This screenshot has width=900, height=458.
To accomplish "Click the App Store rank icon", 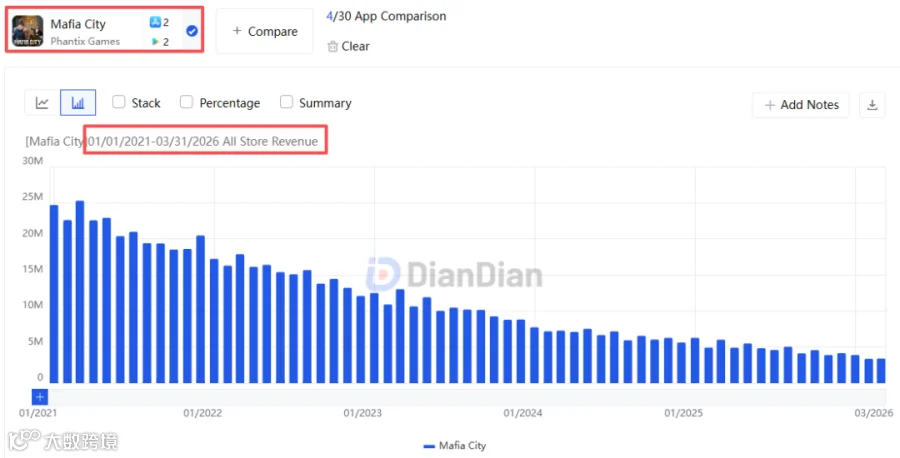I will (x=155, y=22).
